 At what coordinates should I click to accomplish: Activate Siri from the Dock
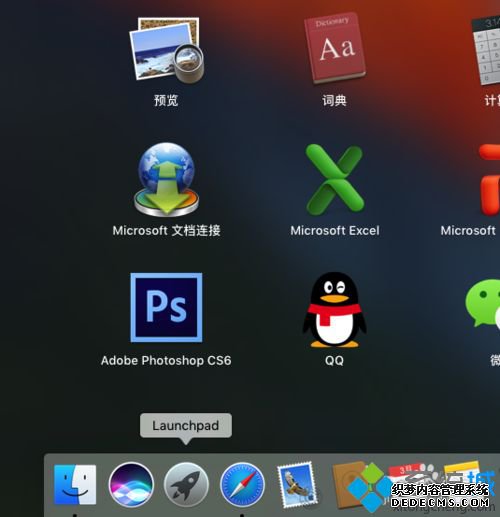(x=131, y=484)
